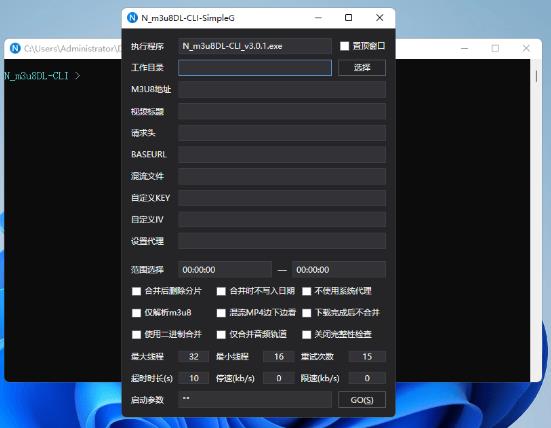Edit 超时时长(s) value 10
This screenshot has height=428, width=551.
pyautogui.click(x=194, y=378)
